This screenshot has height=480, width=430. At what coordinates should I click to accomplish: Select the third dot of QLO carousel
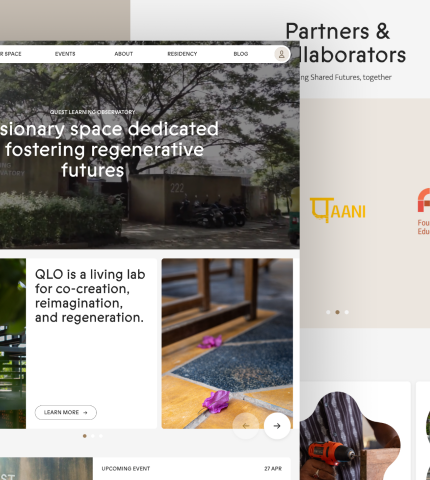click(101, 436)
